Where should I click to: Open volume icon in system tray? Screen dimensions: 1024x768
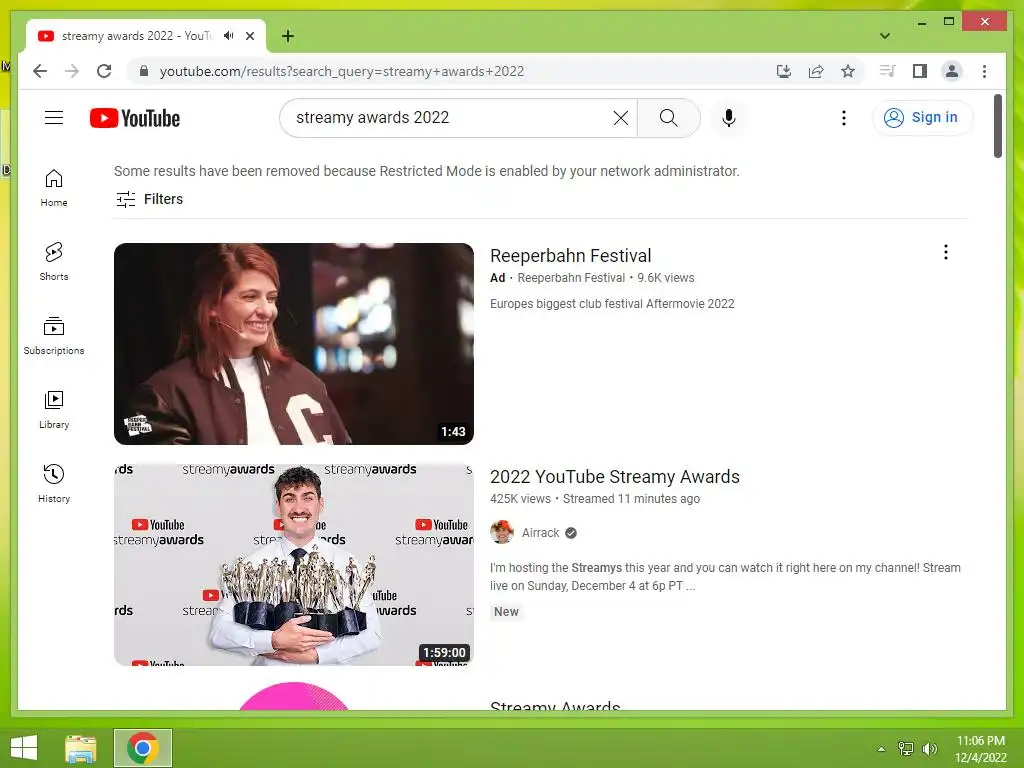pyautogui.click(x=929, y=749)
